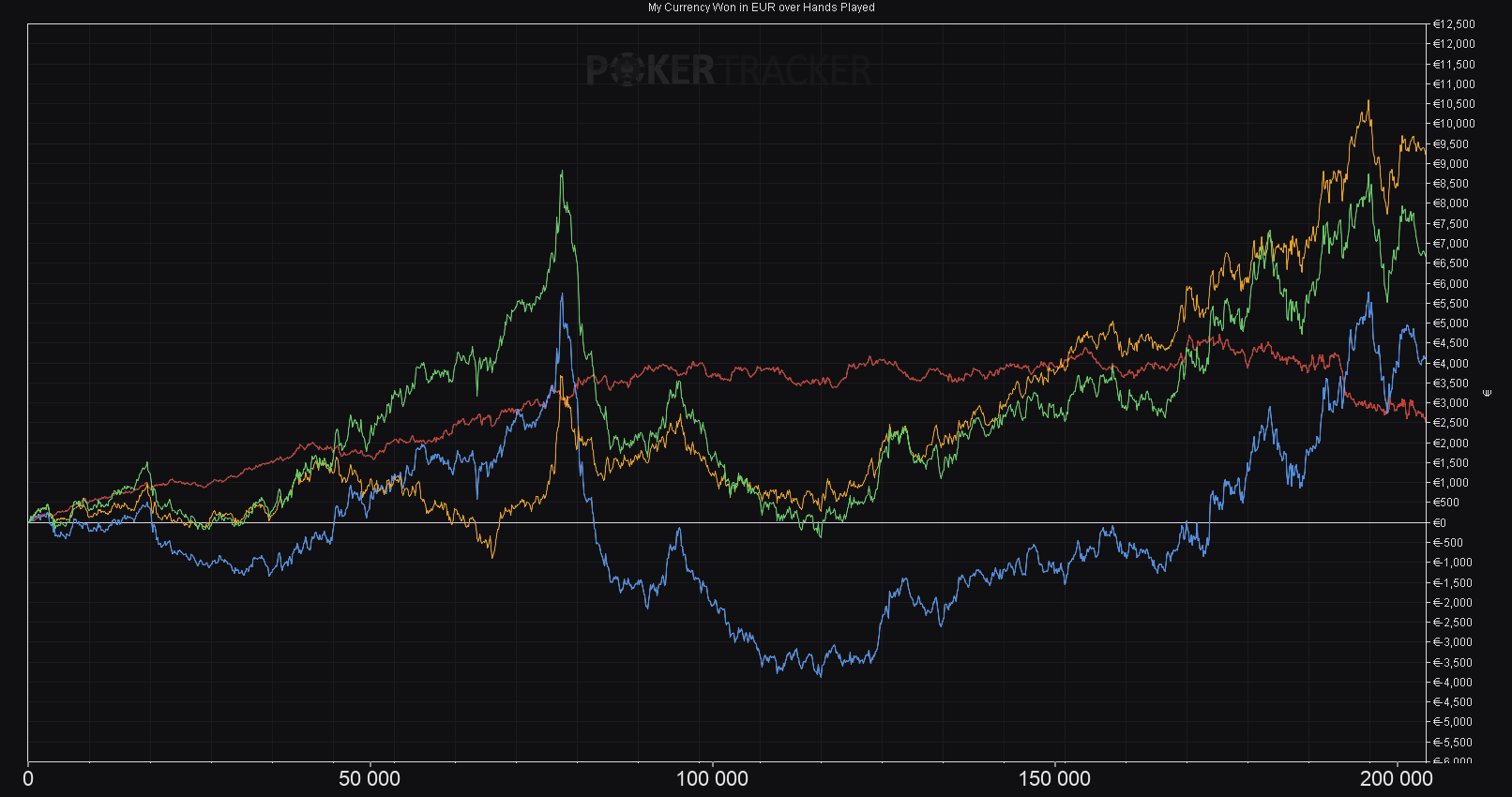
Task: Click the poker chip icon in PokerTracker watermark
Action: click(626, 71)
